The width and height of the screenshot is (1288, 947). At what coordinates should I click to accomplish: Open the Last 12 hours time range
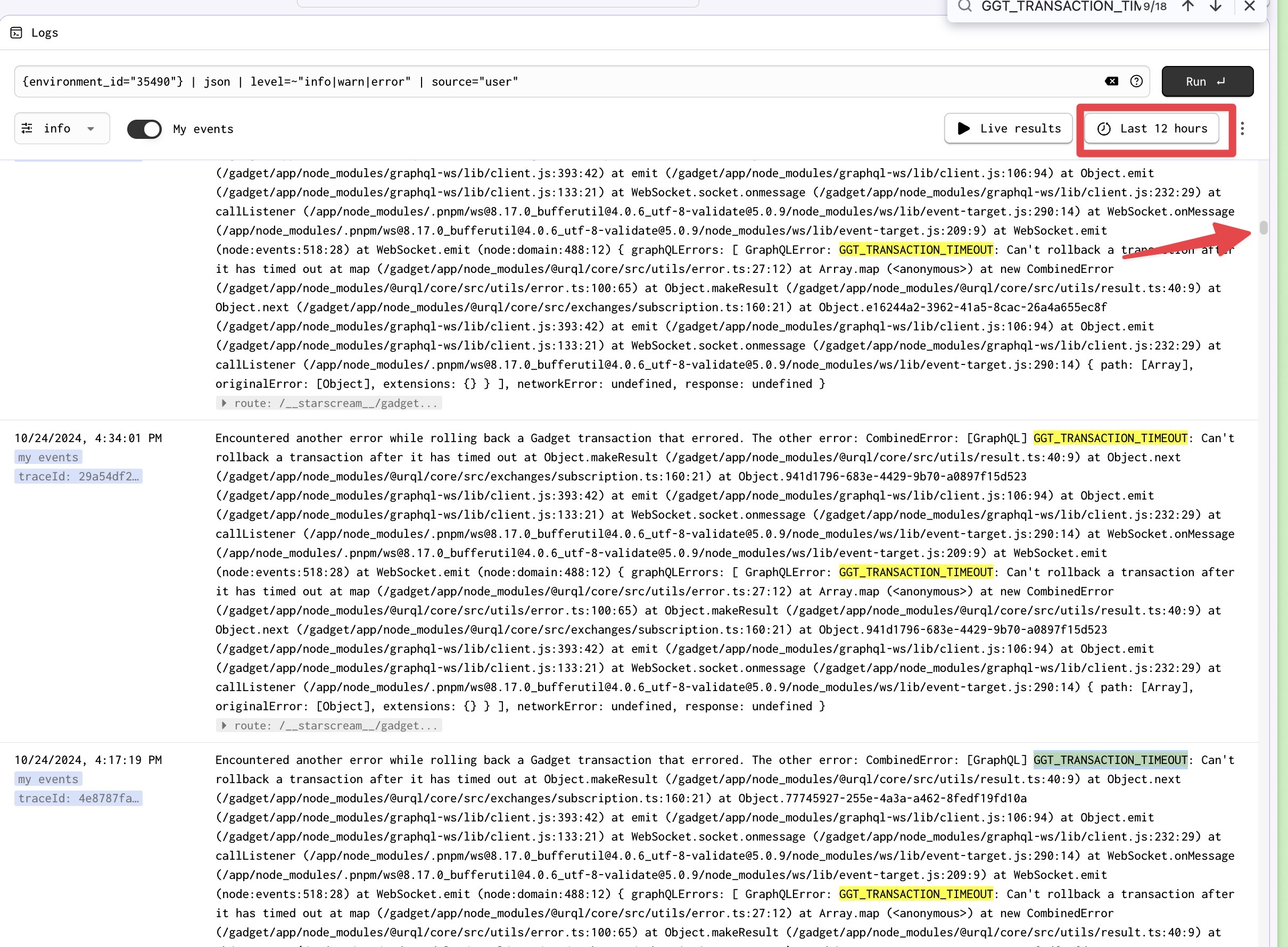pos(1153,128)
